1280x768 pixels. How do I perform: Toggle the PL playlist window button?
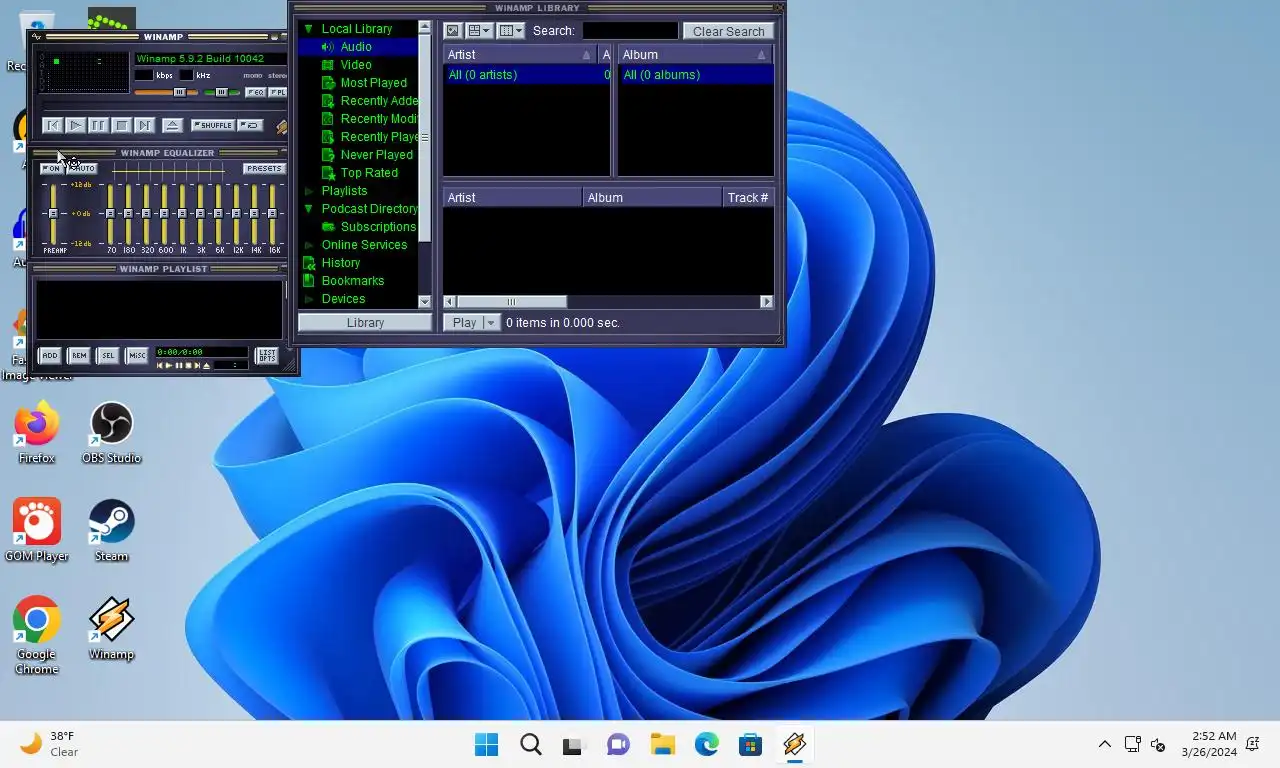(277, 92)
